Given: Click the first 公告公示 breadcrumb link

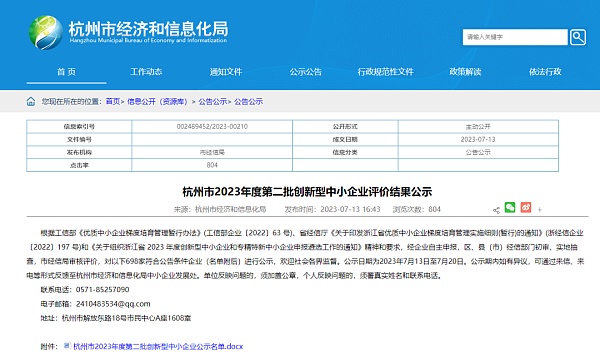Looking at the screenshot, I should [212, 101].
